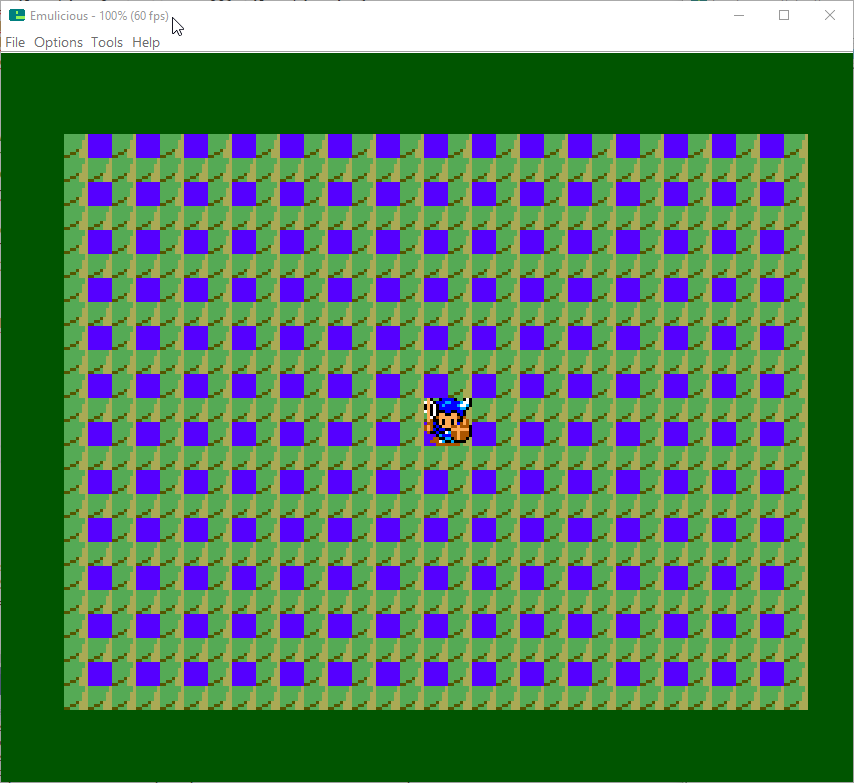Click the bottom-right purple tile on the map
The width and height of the screenshot is (854, 783).
[x=772, y=673]
